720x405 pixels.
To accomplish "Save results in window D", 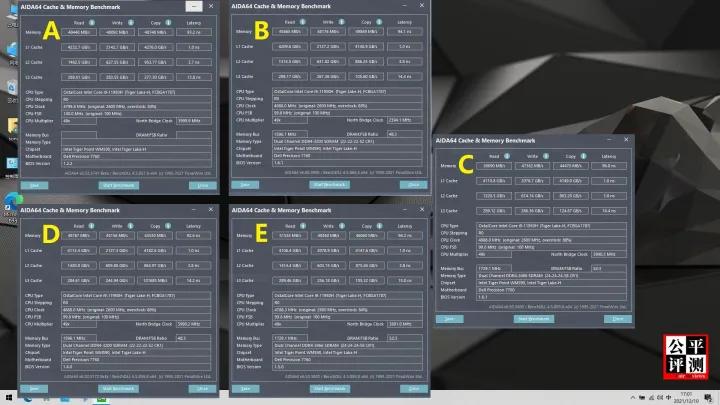I will click(x=34, y=388).
